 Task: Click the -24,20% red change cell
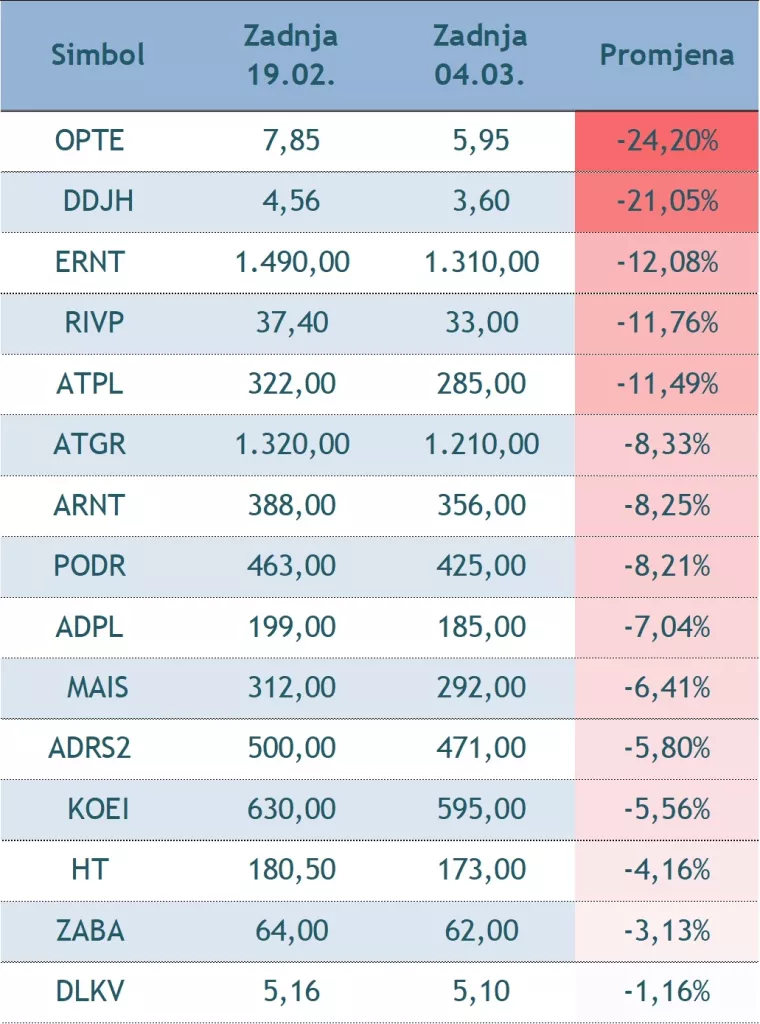(666, 140)
